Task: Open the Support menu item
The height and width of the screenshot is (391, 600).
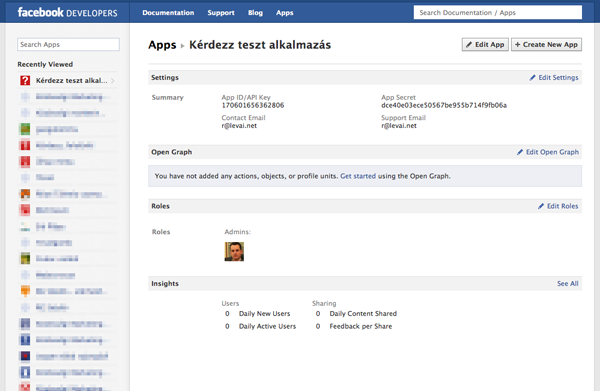Action: (x=221, y=13)
